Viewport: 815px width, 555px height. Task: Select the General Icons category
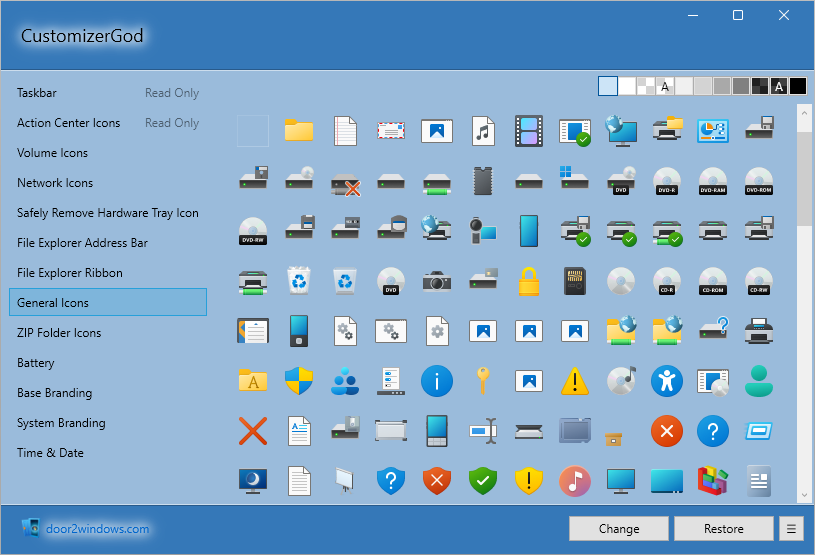(x=108, y=302)
